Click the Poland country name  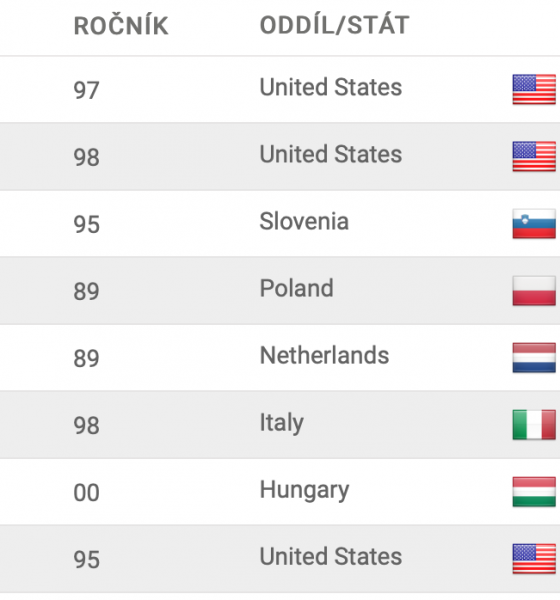[296, 288]
